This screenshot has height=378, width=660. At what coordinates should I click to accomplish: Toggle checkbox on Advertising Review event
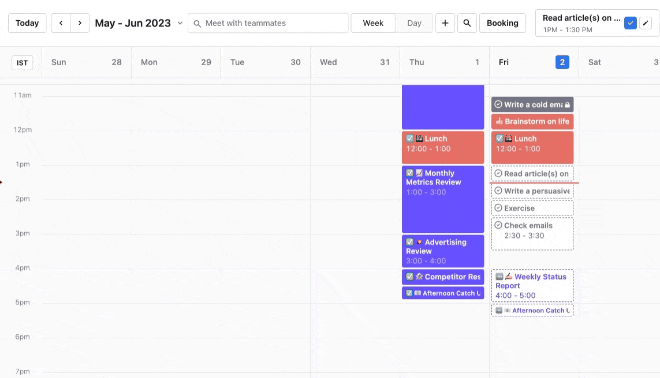(x=410, y=242)
